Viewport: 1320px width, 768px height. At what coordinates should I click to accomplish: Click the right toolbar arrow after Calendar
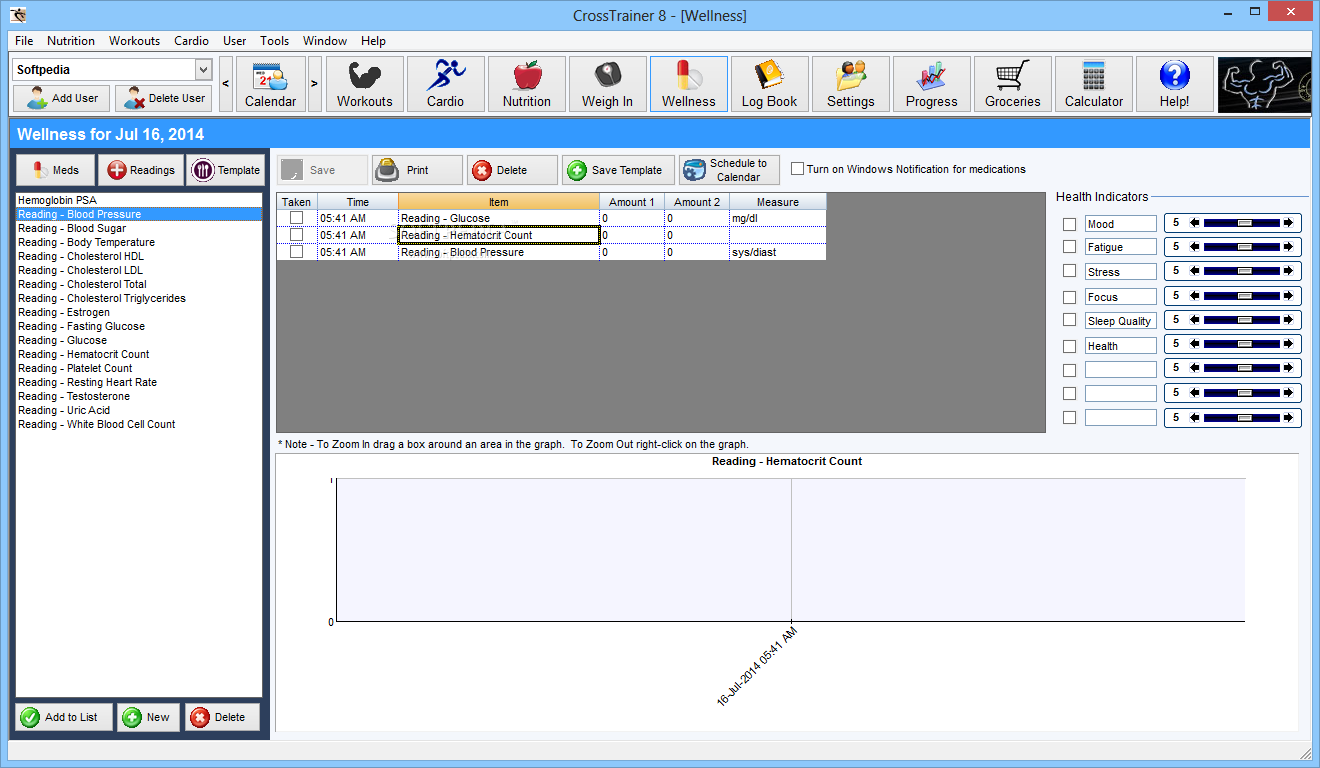(x=314, y=84)
